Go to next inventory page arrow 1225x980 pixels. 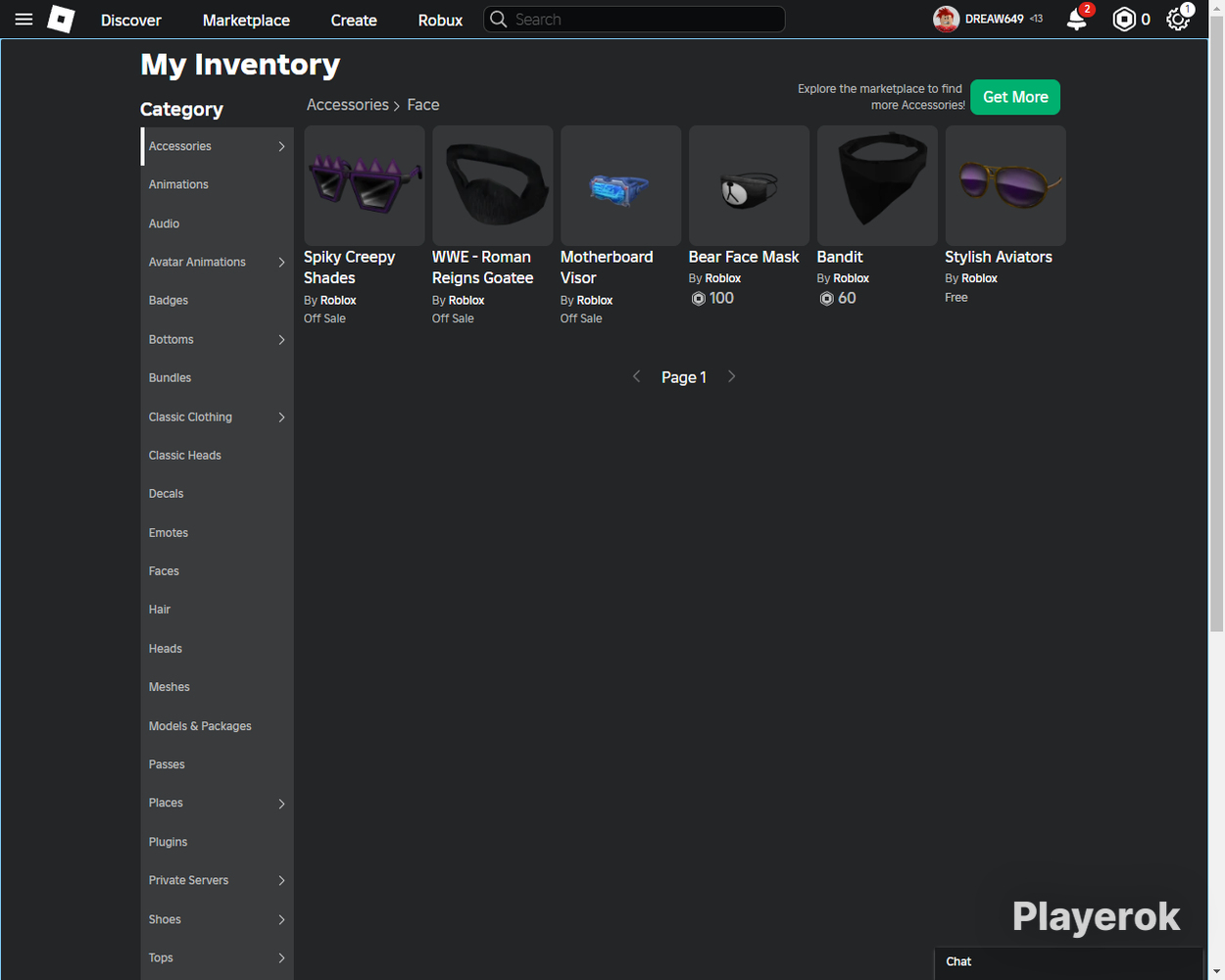point(731,376)
